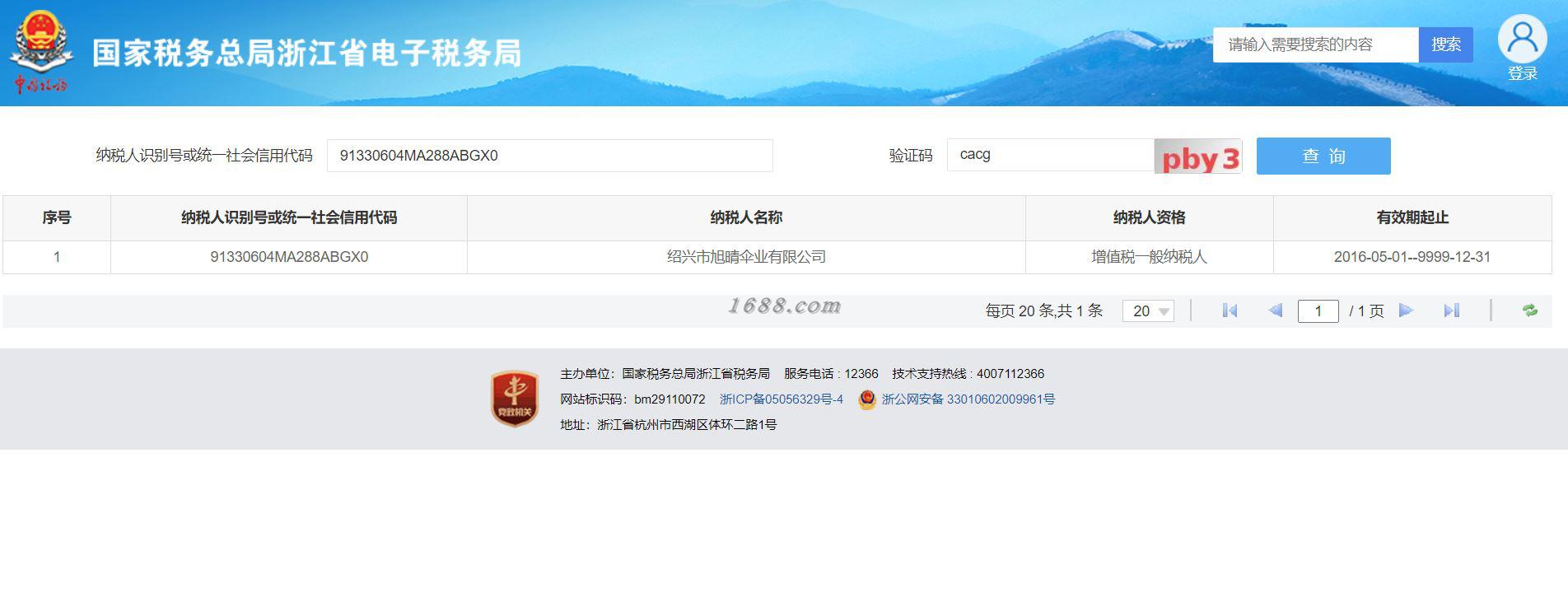The height and width of the screenshot is (607, 1568).
Task: Click the 有效期起止 column header
Action: [x=1412, y=217]
